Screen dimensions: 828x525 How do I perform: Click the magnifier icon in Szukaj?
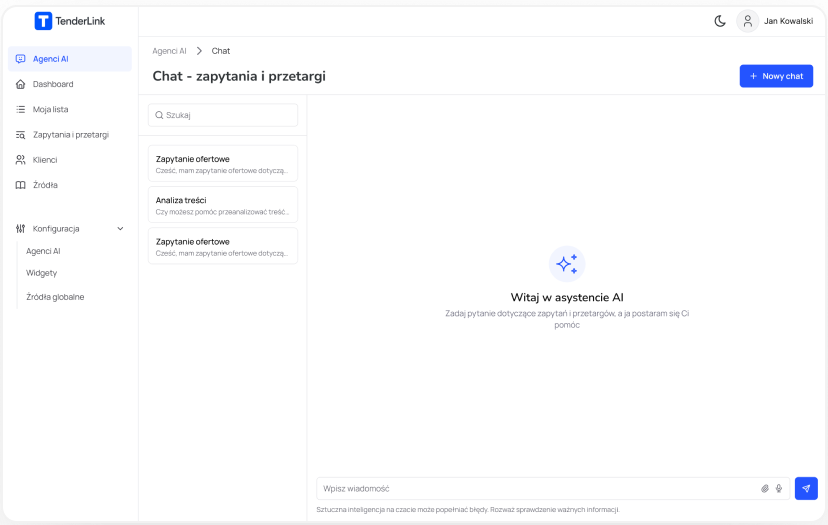pos(159,115)
